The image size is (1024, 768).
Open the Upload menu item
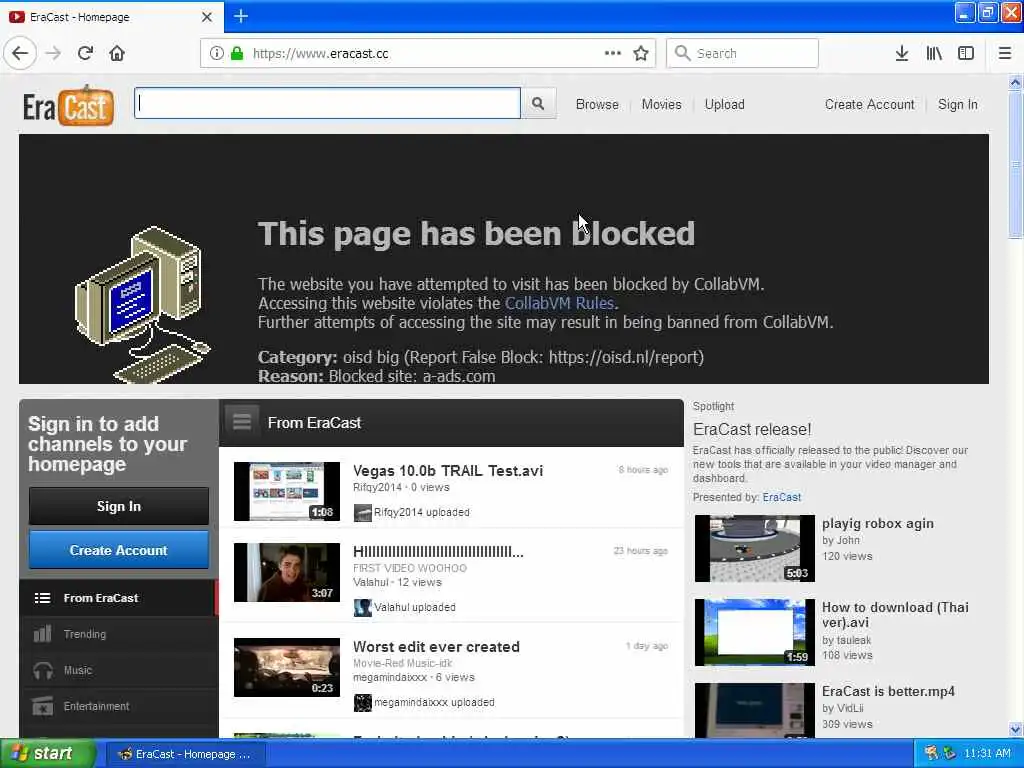click(x=724, y=104)
